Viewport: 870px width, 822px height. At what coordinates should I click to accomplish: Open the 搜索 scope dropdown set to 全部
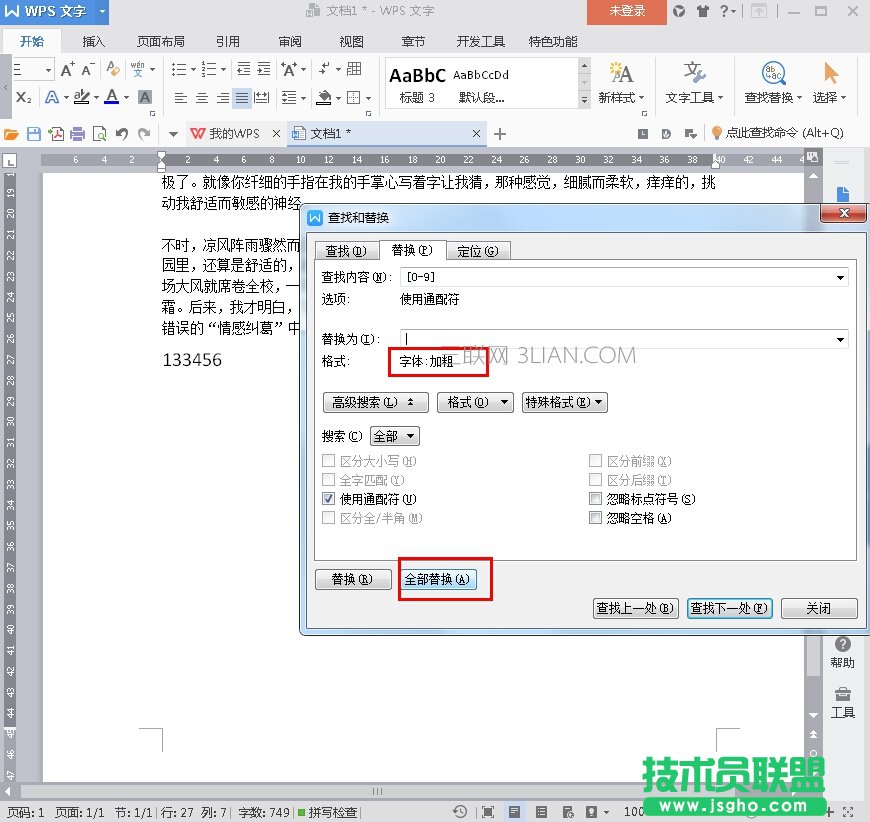(x=394, y=437)
